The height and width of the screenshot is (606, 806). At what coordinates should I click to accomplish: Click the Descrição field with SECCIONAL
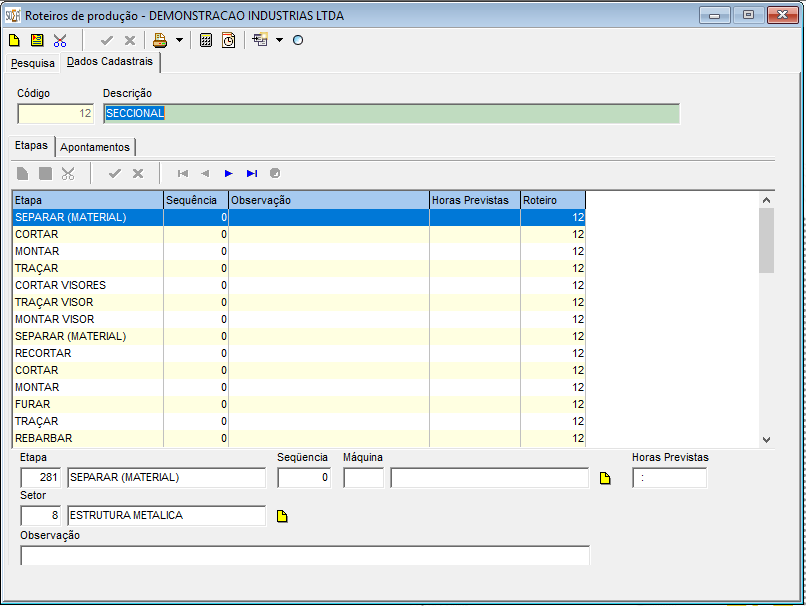(x=392, y=114)
